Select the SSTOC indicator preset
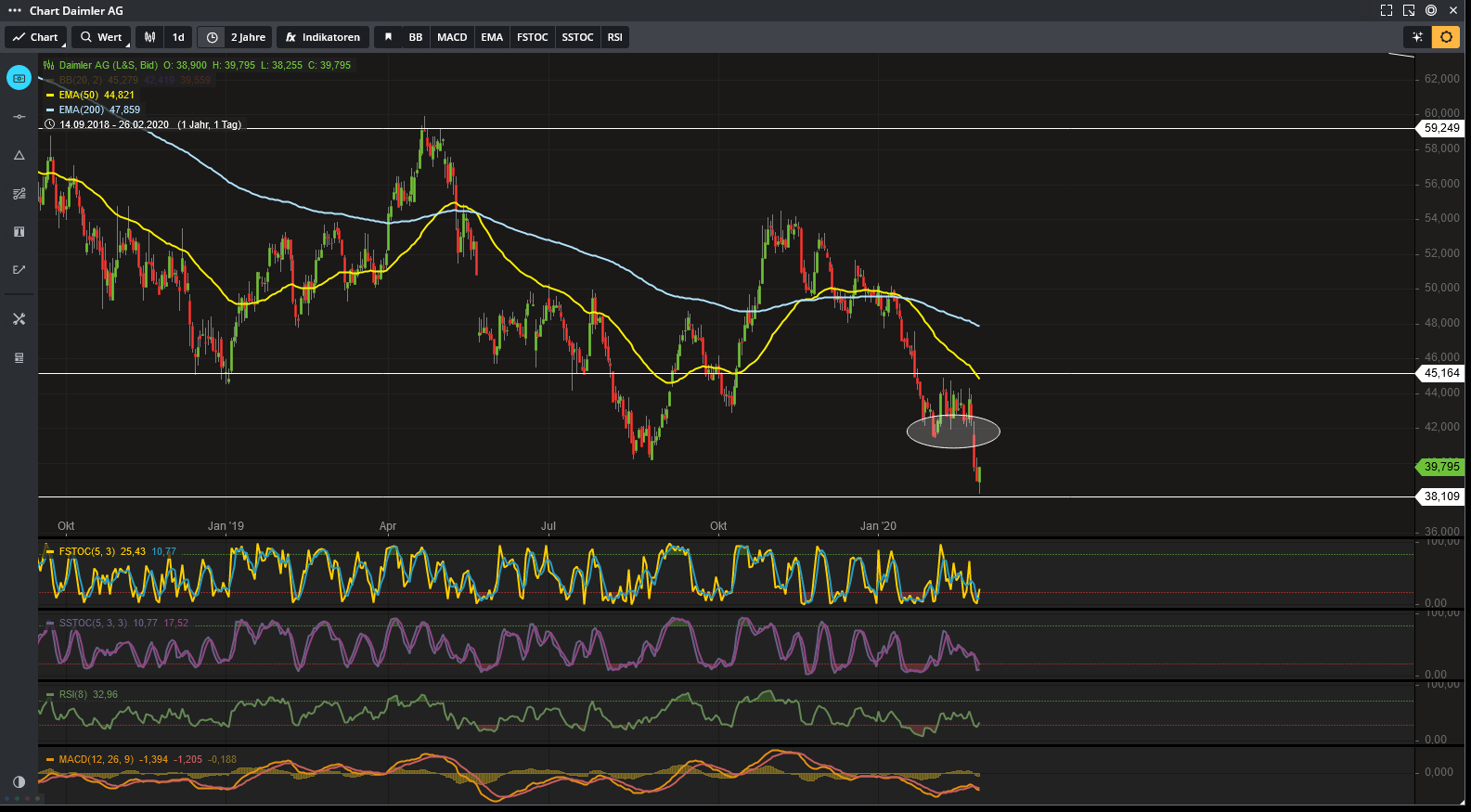This screenshot has width=1471, height=812. pyautogui.click(x=577, y=37)
